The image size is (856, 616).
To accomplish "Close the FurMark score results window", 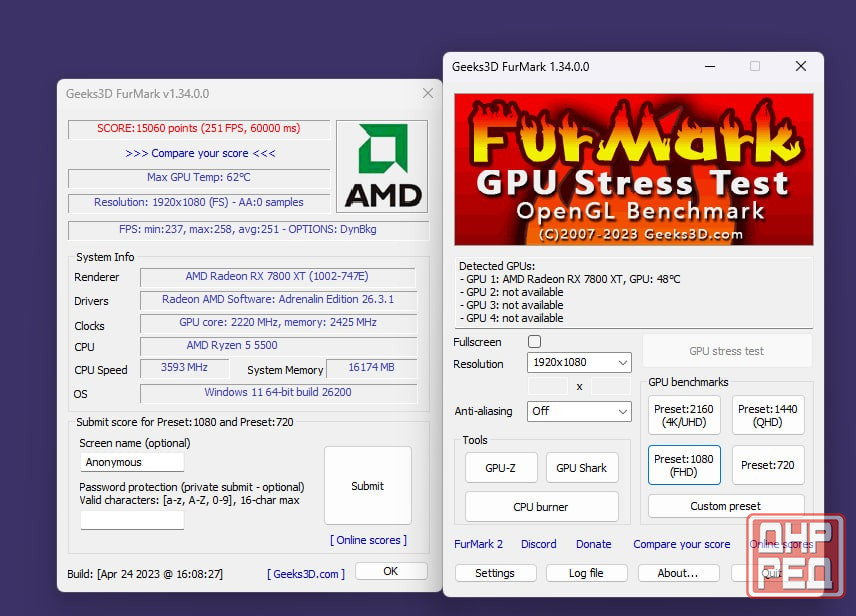I will pyautogui.click(x=428, y=93).
